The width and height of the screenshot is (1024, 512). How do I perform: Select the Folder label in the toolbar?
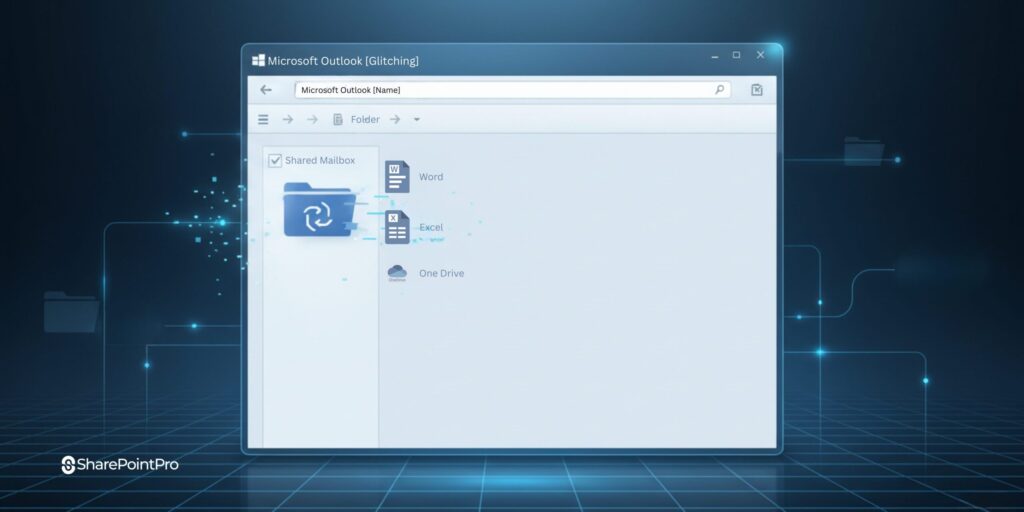point(365,120)
